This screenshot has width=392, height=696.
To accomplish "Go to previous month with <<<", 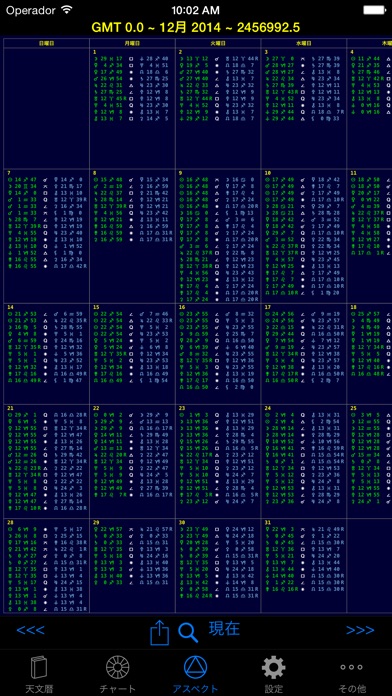I will pos(31,630).
